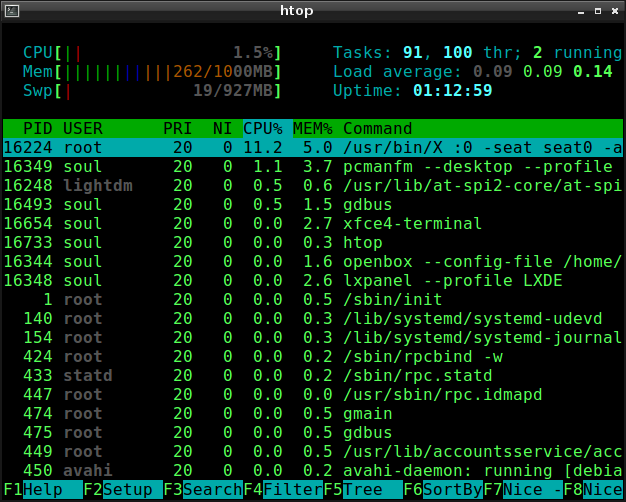Close the htop window
626x502 pixels.
coord(615,11)
